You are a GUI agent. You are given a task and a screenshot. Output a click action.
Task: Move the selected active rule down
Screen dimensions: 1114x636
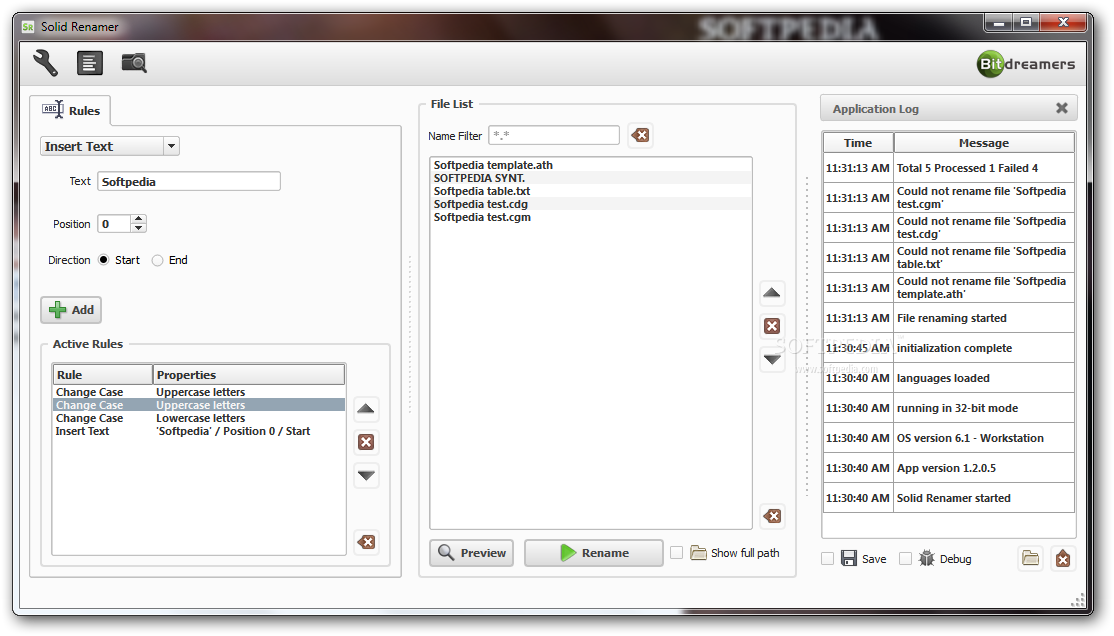366,475
